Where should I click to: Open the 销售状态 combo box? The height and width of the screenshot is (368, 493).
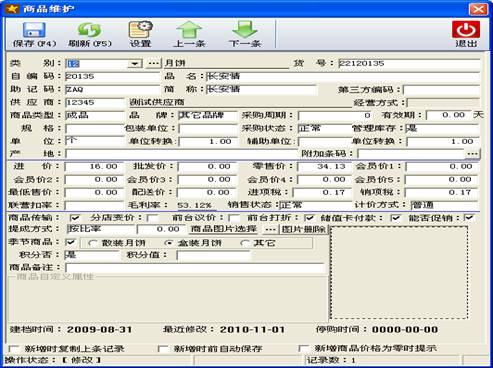tap(315, 205)
